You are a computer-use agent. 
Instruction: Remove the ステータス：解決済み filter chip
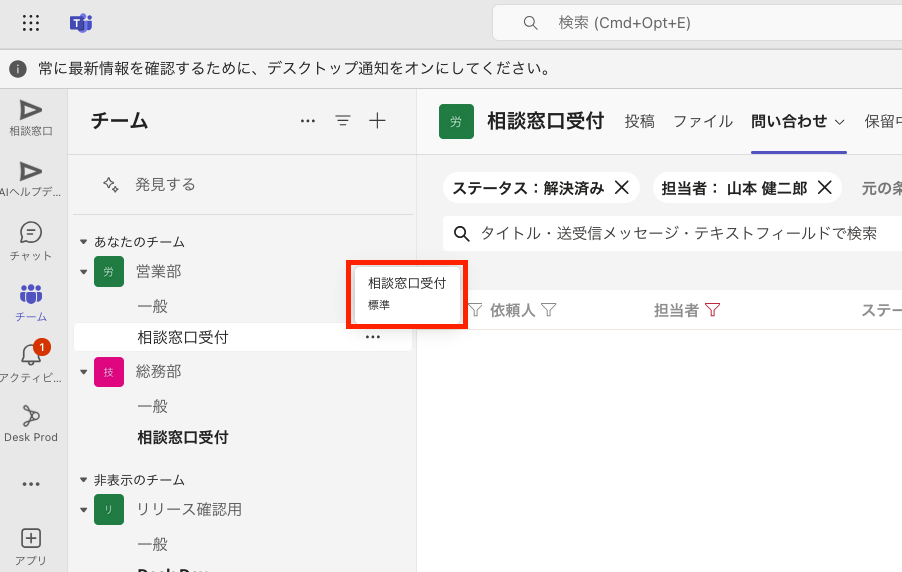[622, 188]
